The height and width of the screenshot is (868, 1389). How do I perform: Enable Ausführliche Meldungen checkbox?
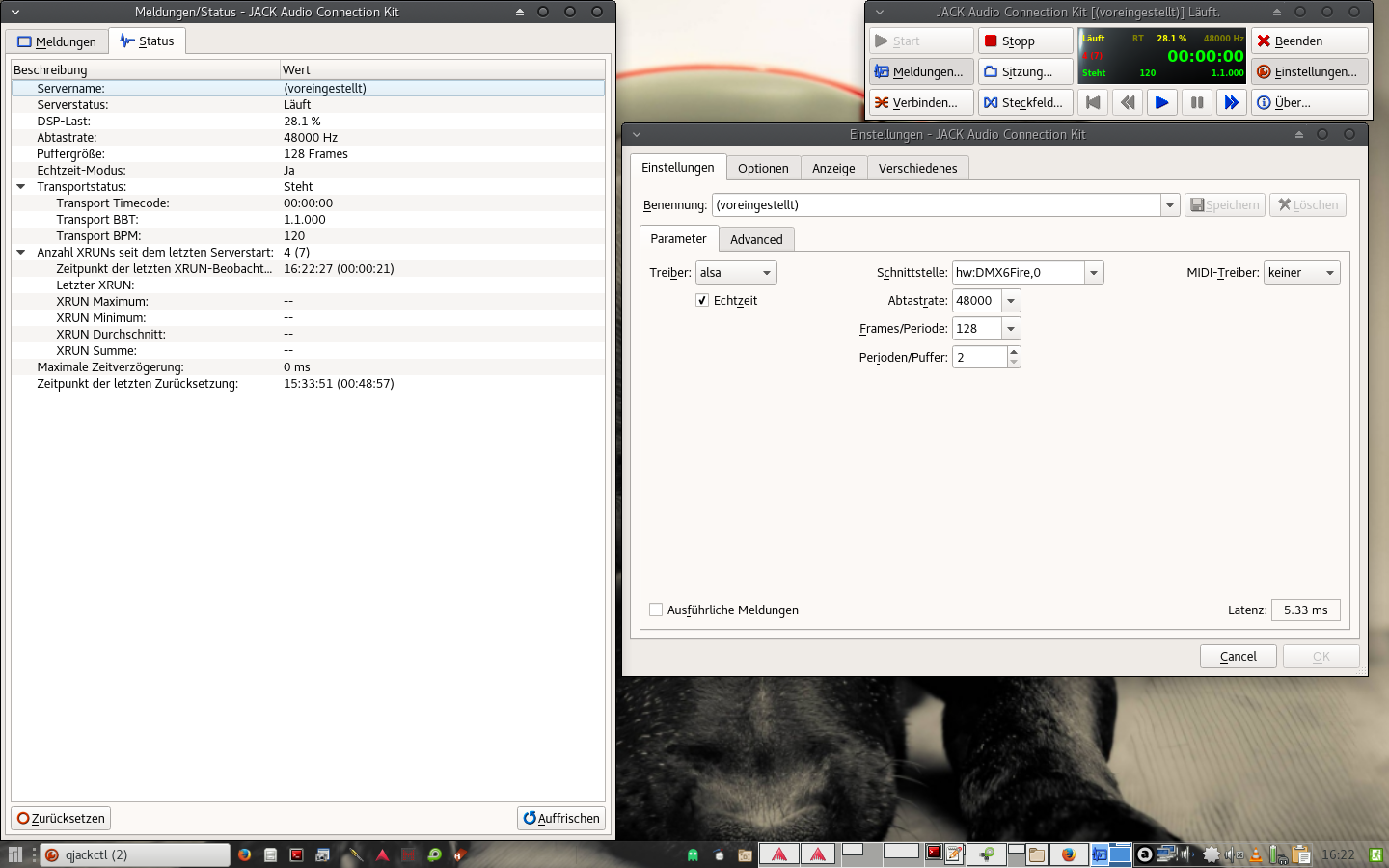click(x=657, y=610)
